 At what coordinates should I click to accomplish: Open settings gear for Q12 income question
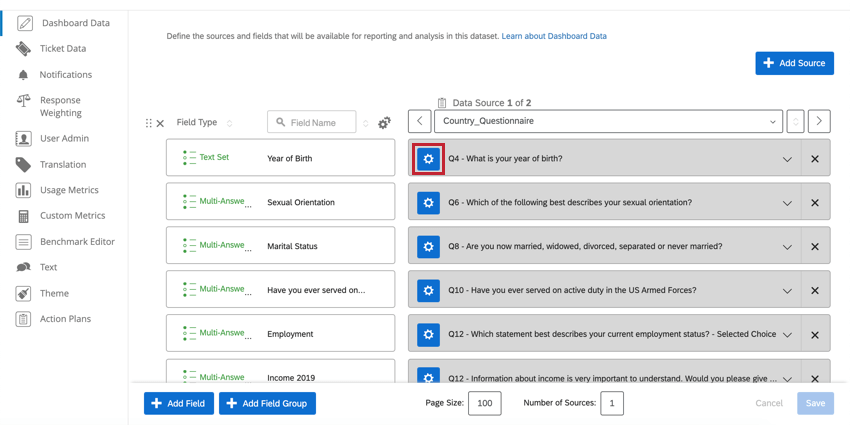coord(428,377)
